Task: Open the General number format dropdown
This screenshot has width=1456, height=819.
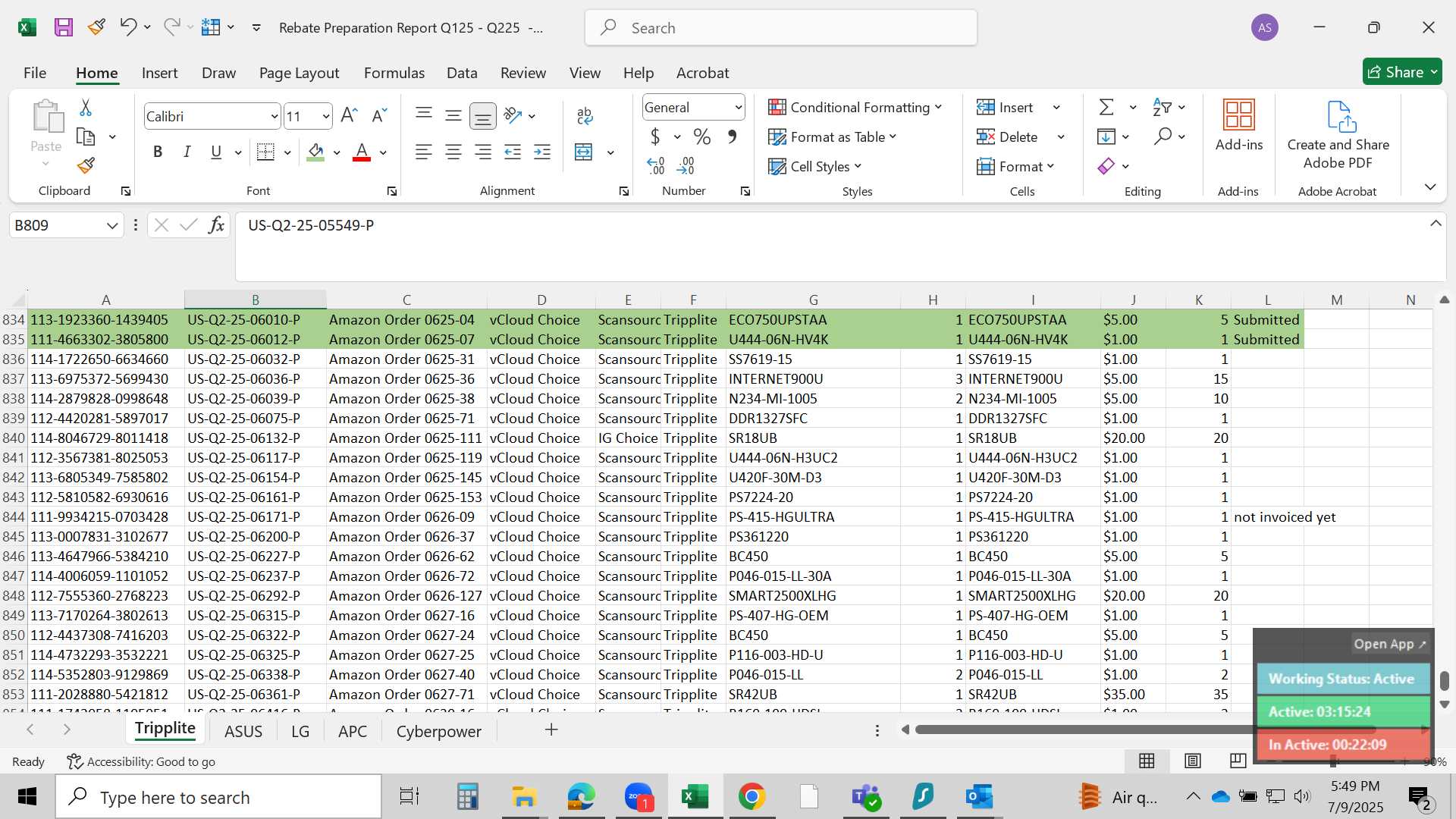Action: pyautogui.click(x=738, y=107)
